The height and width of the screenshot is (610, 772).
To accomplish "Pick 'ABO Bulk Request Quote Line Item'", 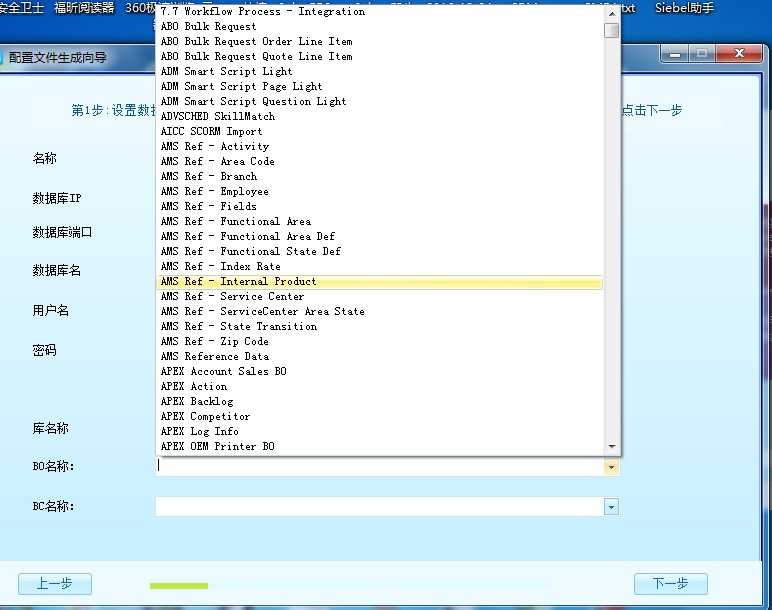I will [379, 56].
